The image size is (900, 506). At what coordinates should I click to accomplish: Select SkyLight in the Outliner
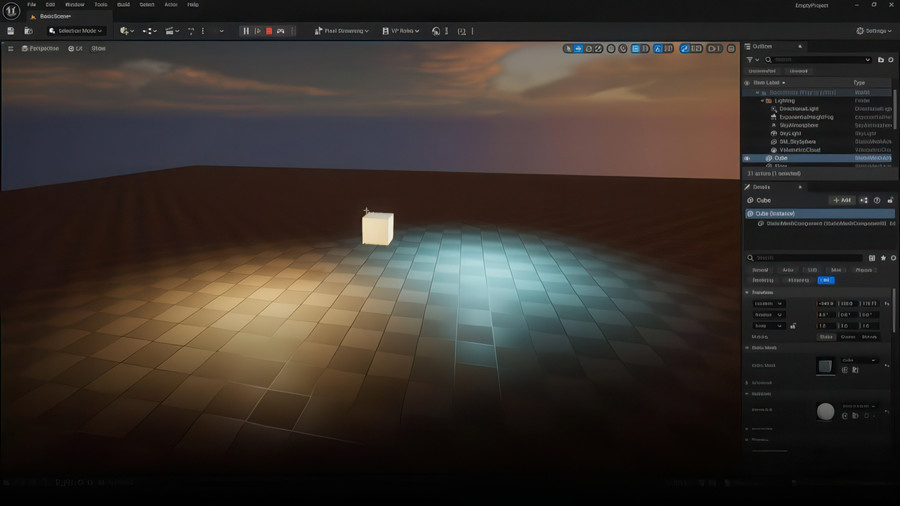pyautogui.click(x=790, y=134)
